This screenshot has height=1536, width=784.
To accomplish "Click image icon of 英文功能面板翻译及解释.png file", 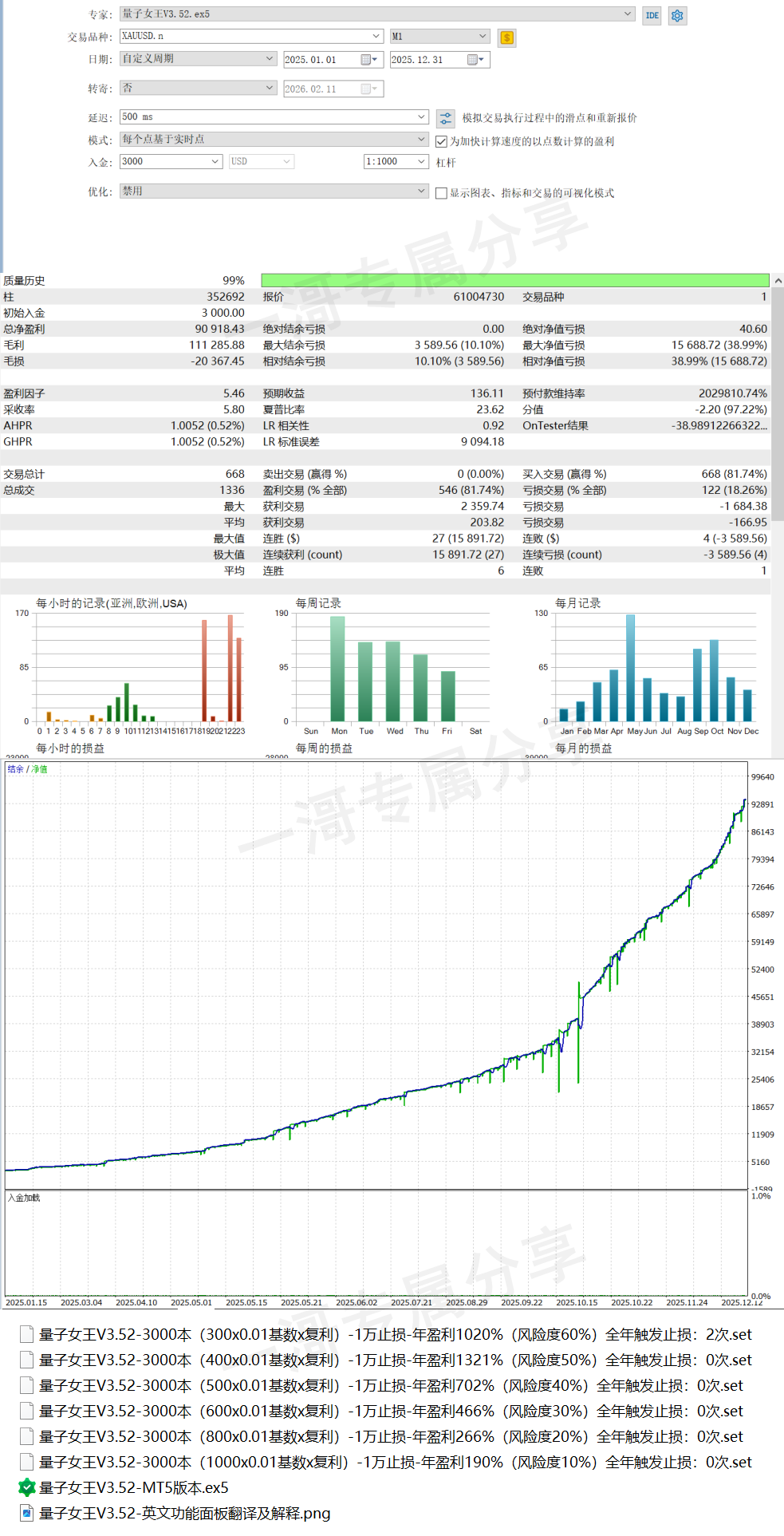I will (26, 1513).
